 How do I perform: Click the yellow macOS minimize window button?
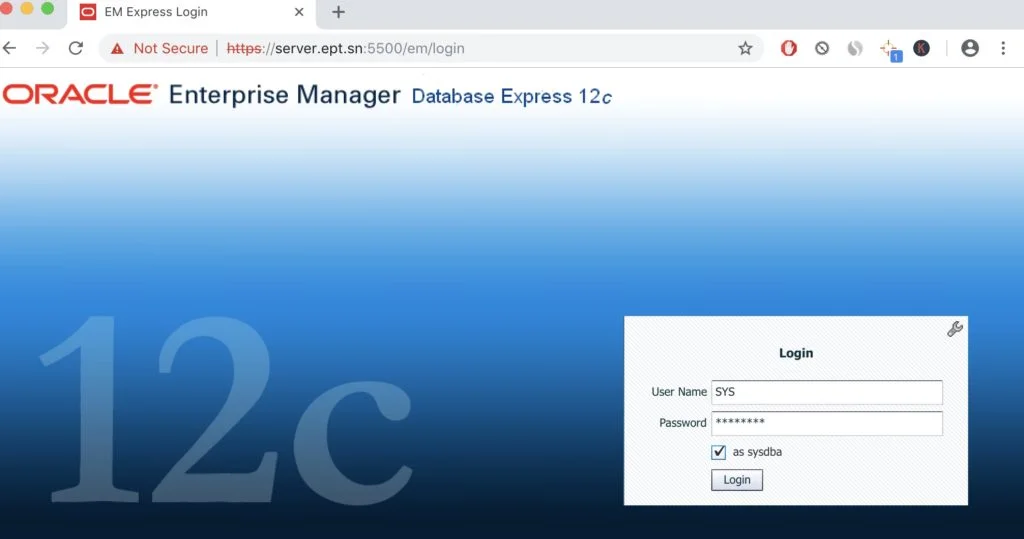pyautogui.click(x=27, y=8)
